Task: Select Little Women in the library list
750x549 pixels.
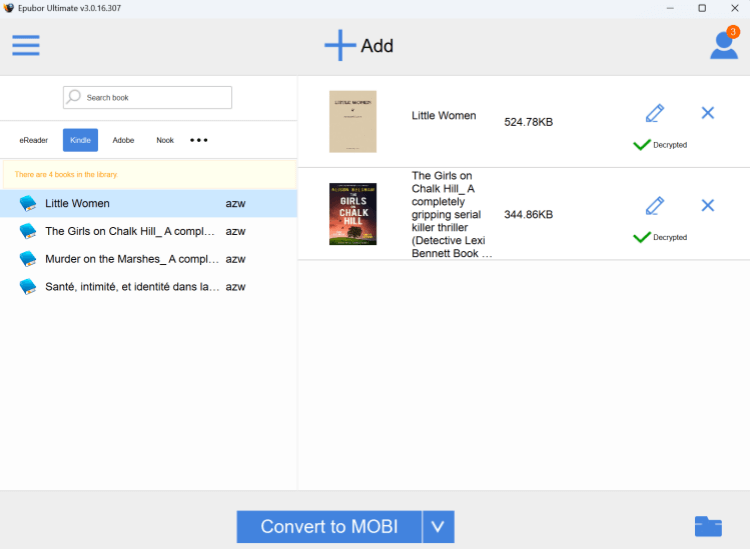Action: 148,203
